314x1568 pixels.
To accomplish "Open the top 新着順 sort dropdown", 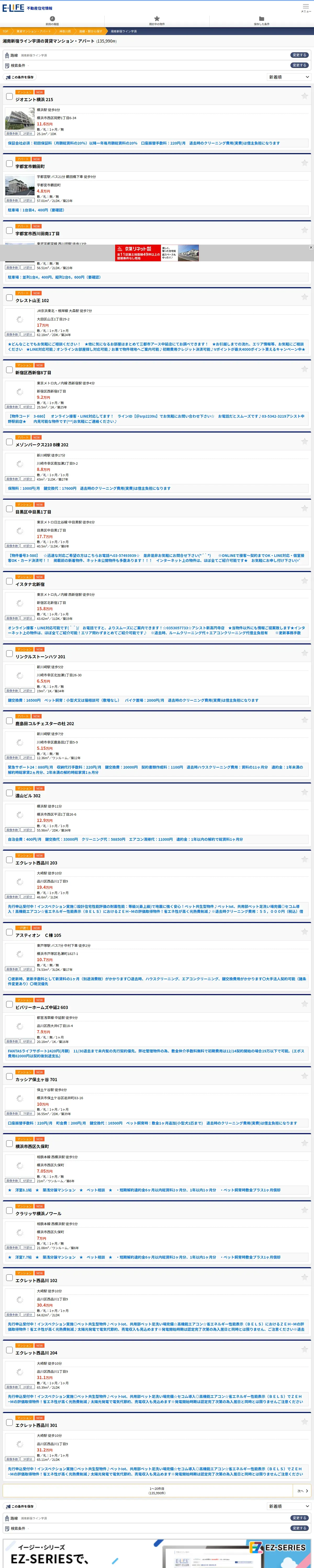I will [x=289, y=77].
